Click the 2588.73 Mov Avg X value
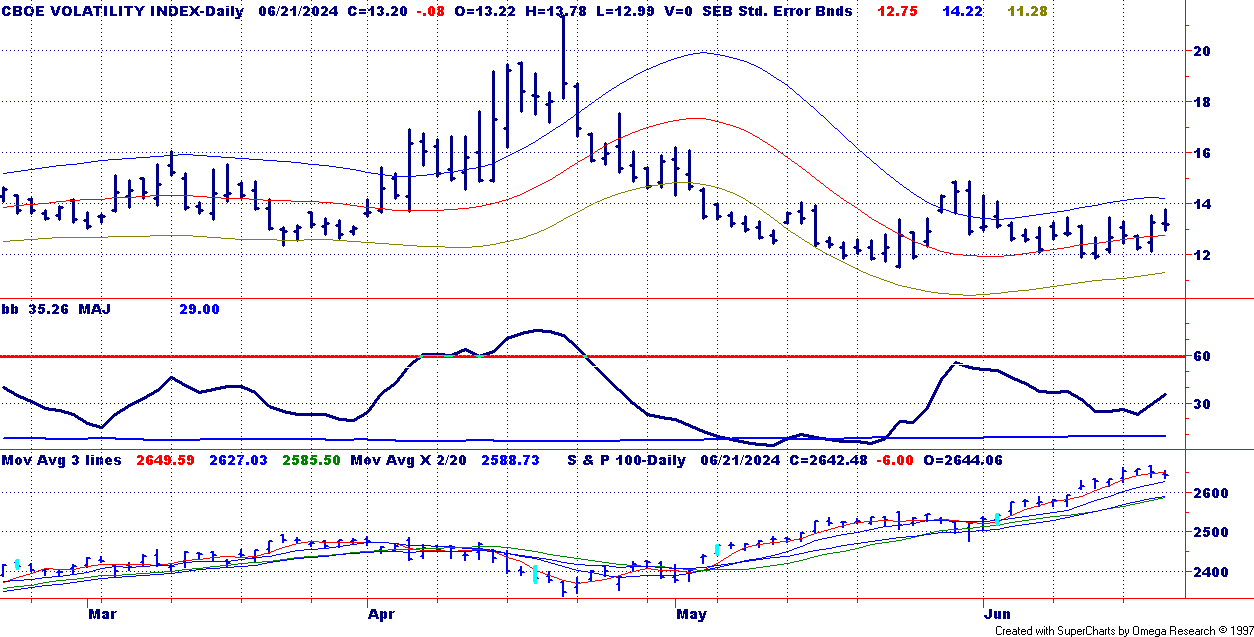 pyautogui.click(x=511, y=460)
